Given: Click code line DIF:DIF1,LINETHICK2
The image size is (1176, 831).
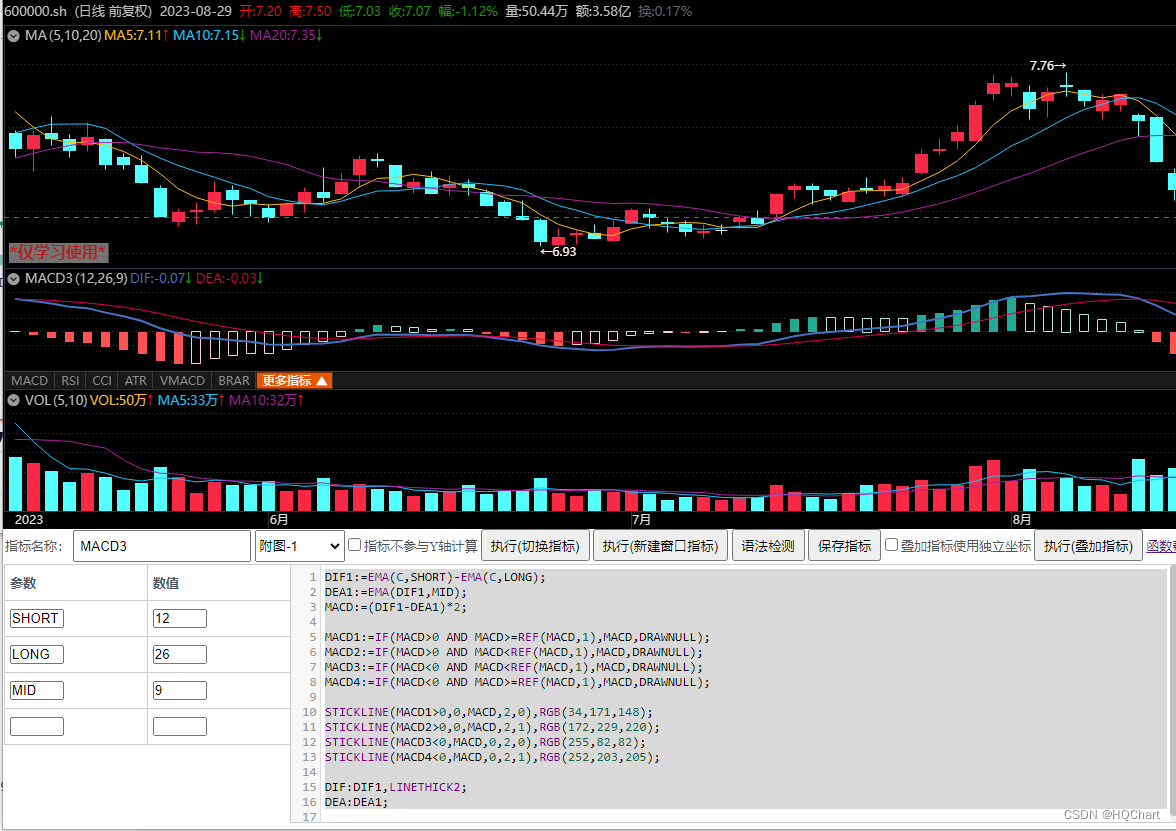Looking at the screenshot, I should coord(395,788).
